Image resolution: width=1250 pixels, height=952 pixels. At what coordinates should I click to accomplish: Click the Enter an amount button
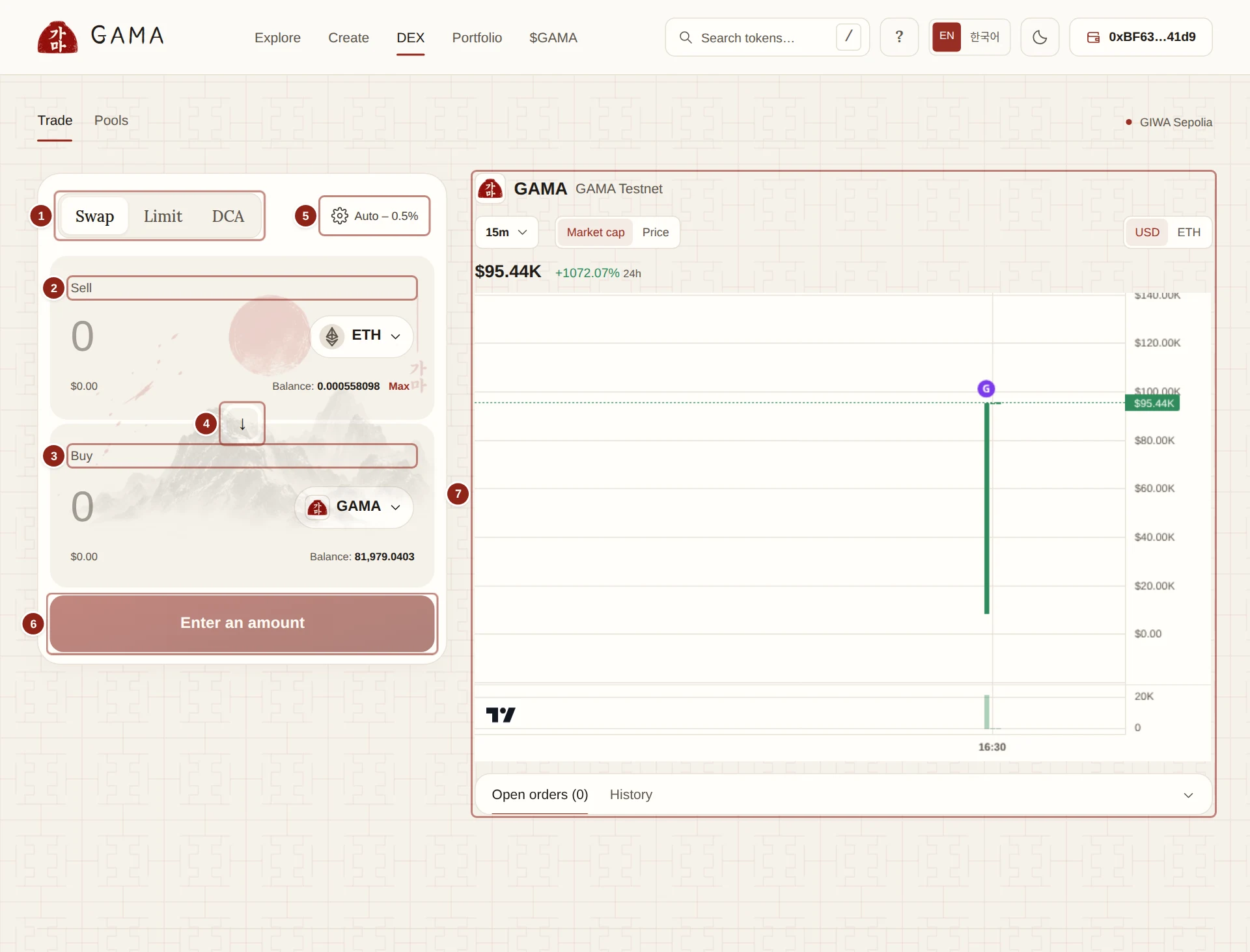pos(242,623)
